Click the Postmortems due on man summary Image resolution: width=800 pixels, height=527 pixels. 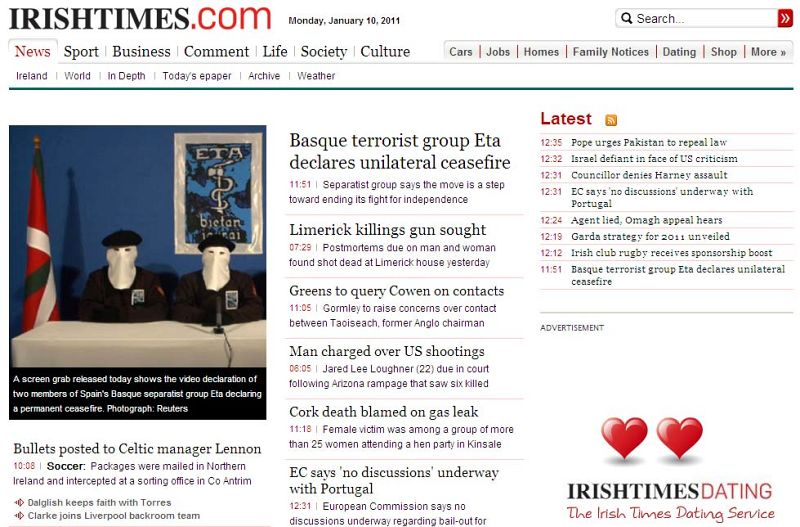pos(392,255)
